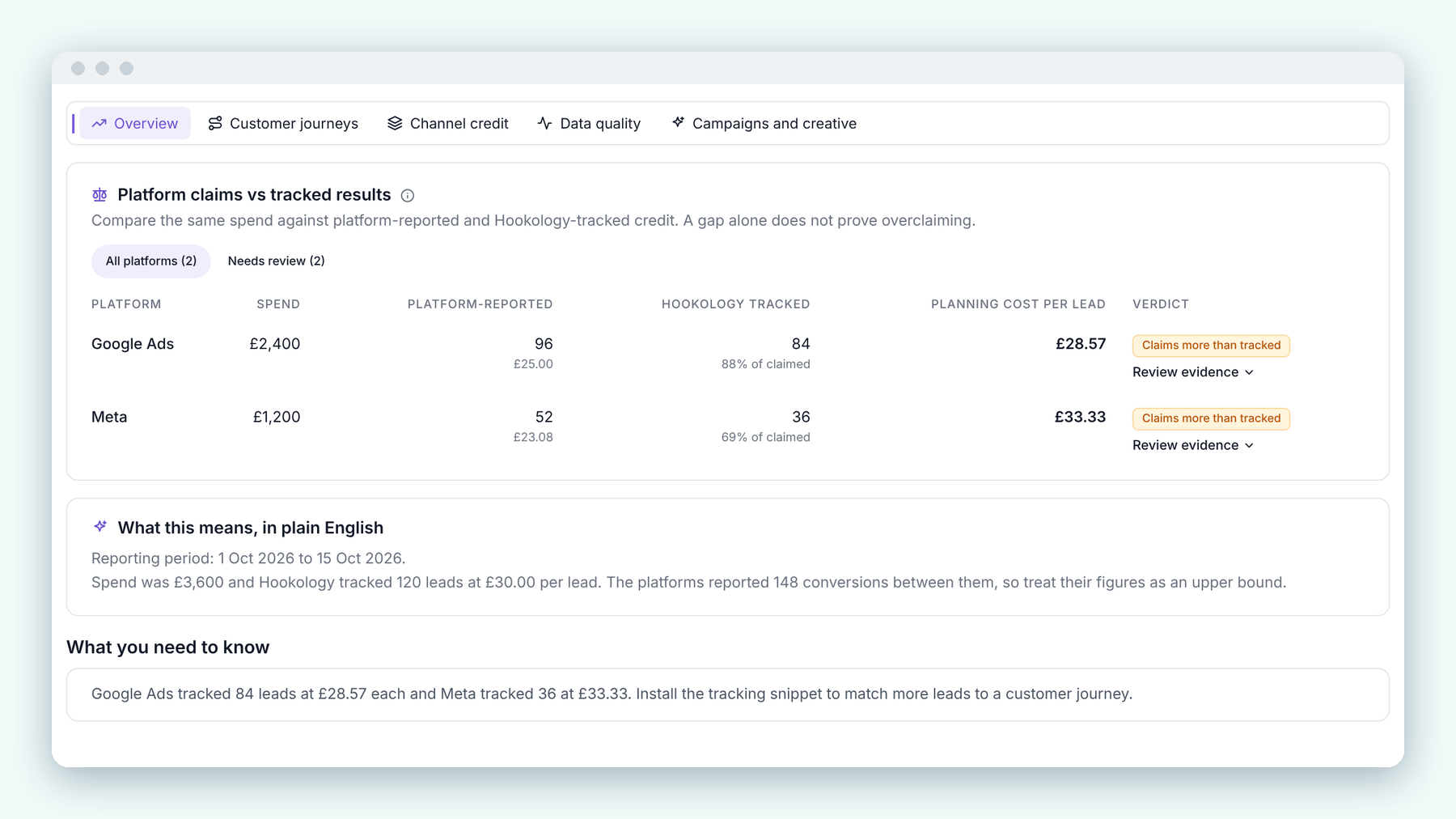
Task: Click the What you need to know heading
Action: 168,647
